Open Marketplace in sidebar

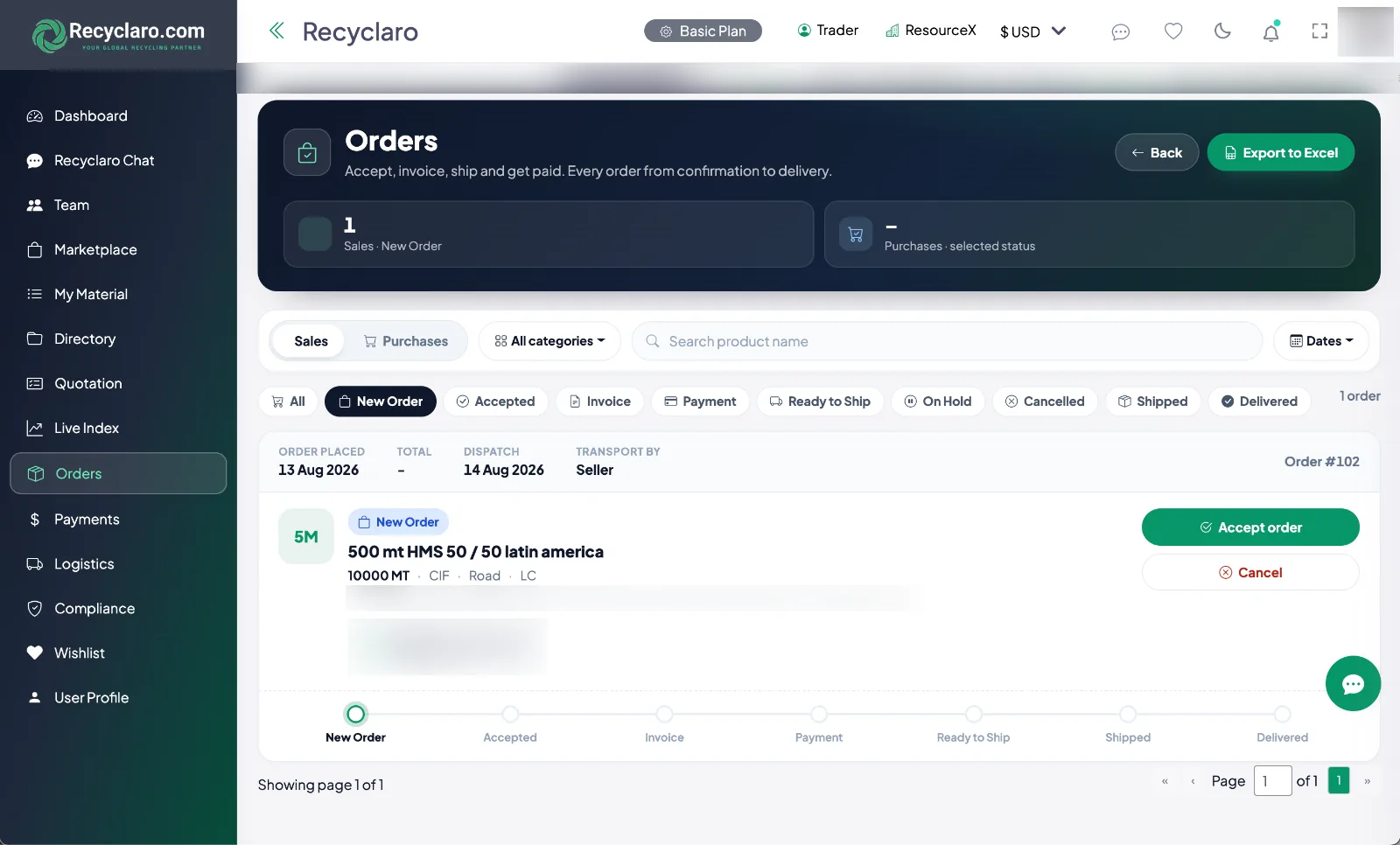click(118, 249)
